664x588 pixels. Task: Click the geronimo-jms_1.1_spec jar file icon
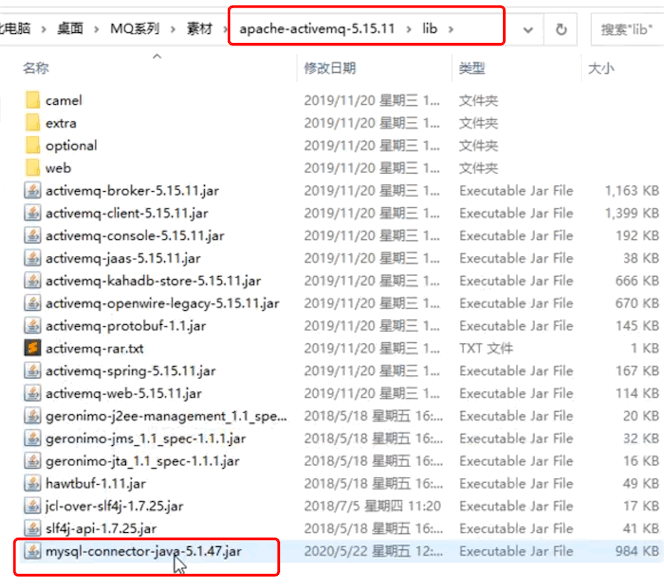pos(33,438)
